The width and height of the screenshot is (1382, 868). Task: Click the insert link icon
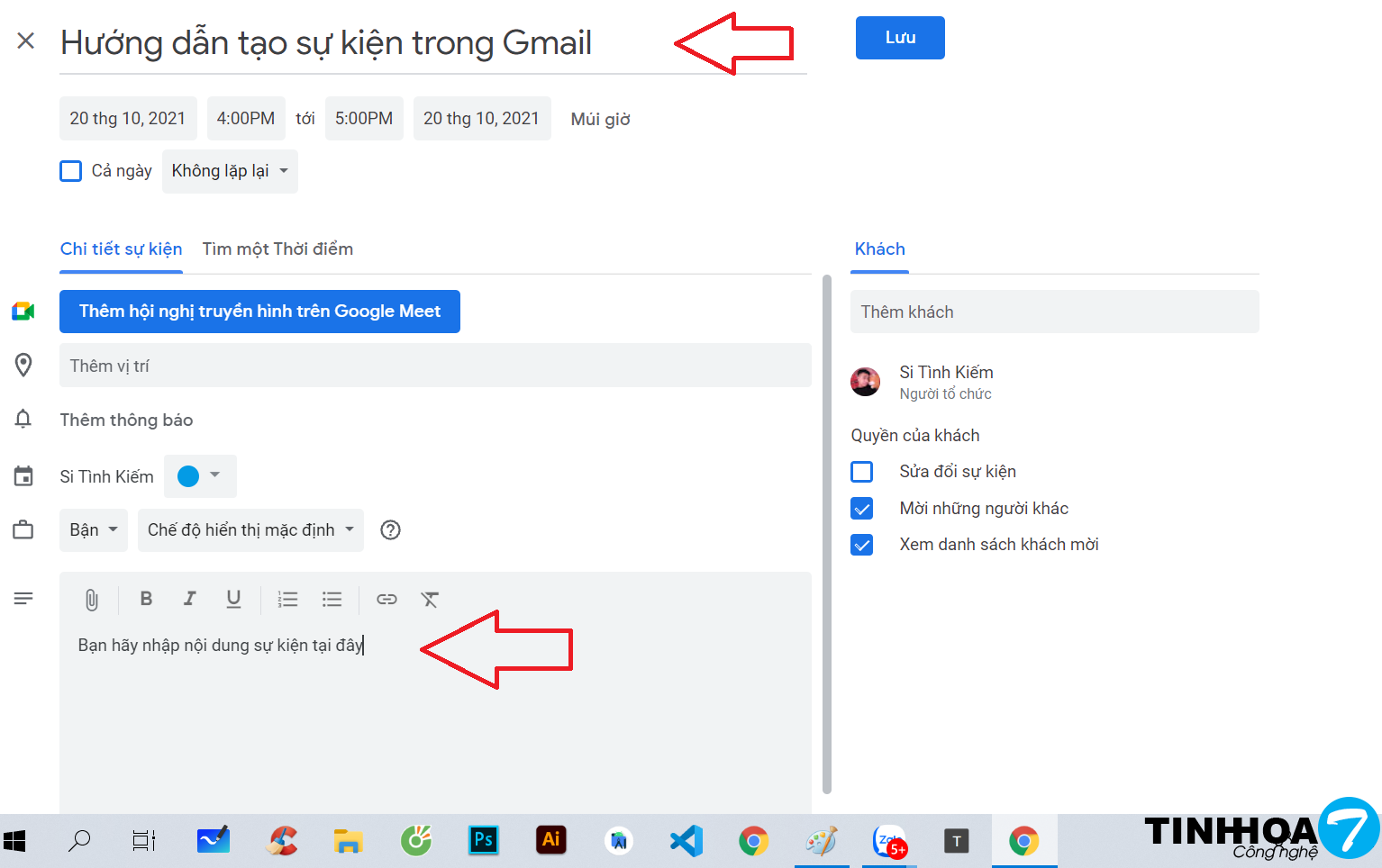click(386, 600)
